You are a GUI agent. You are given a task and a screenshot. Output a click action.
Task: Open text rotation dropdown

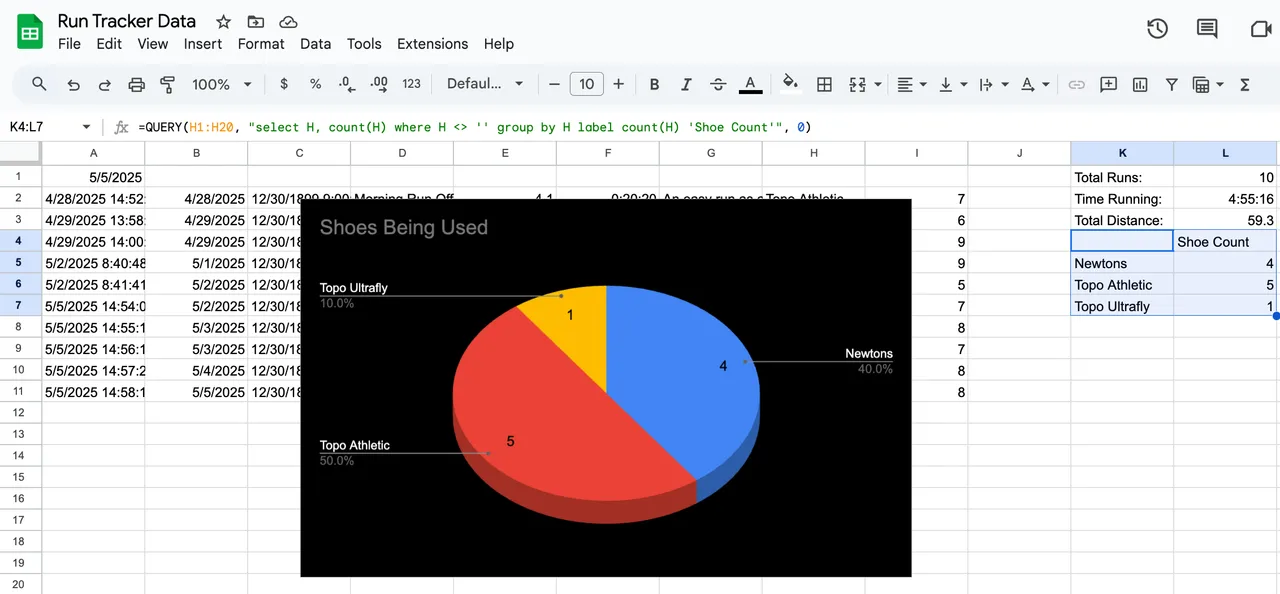click(x=1034, y=84)
